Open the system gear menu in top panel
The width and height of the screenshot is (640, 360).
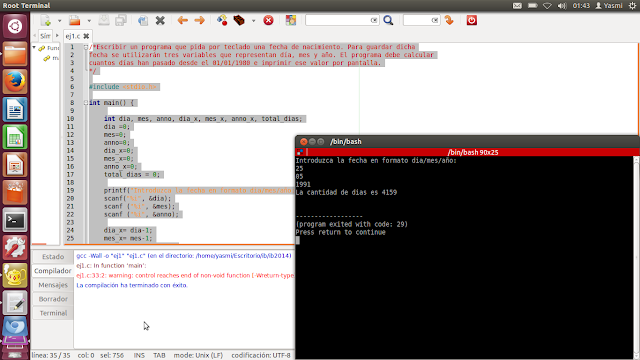[x=632, y=6]
